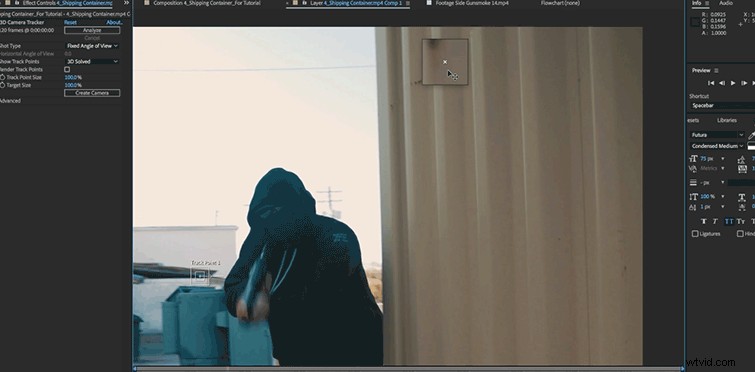The width and height of the screenshot is (755, 372).
Task: Open the Shortcut dropdown showing Spacebar
Action: tap(722, 105)
